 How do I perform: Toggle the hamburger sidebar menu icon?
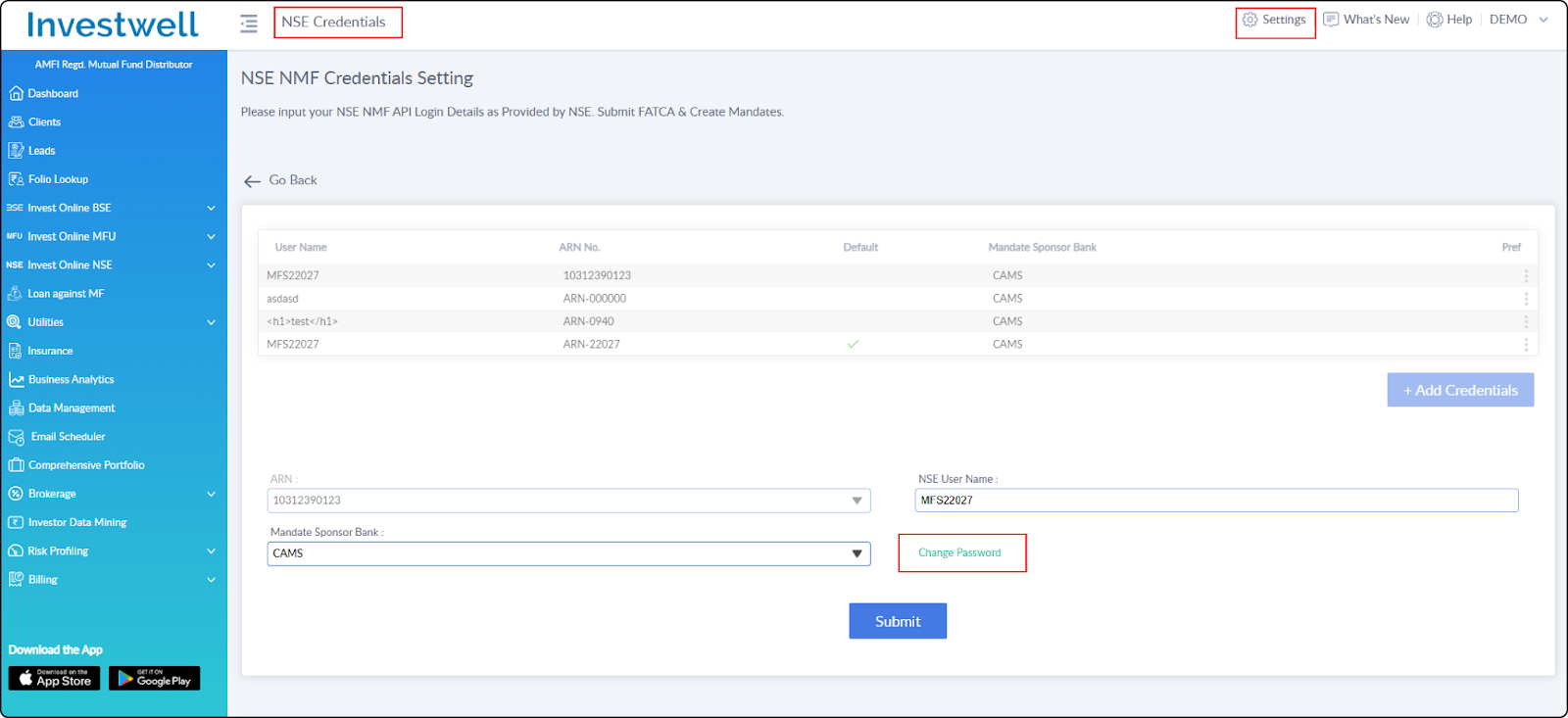click(x=249, y=23)
